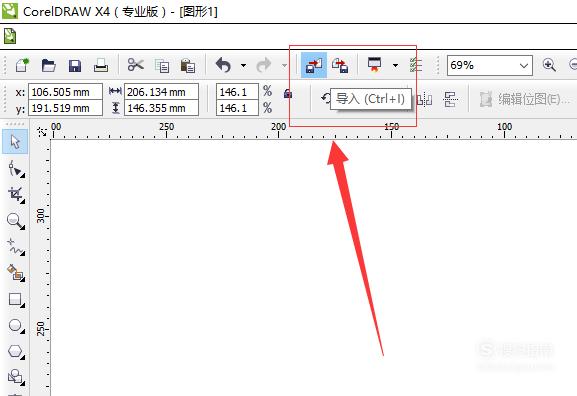Click the lower scale factor field 146.1

tap(237, 108)
